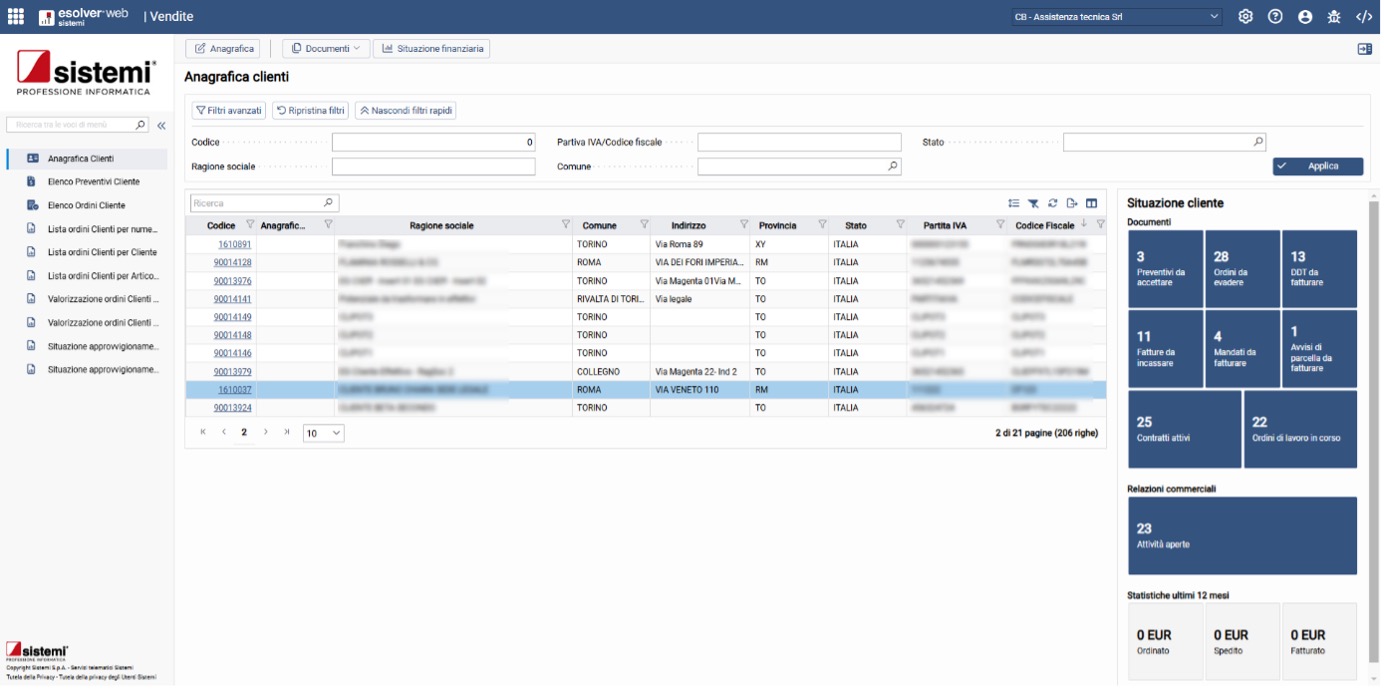Open Elenco Ordini Cliente menu item
The height and width of the screenshot is (690, 1384).
click(x=86, y=205)
